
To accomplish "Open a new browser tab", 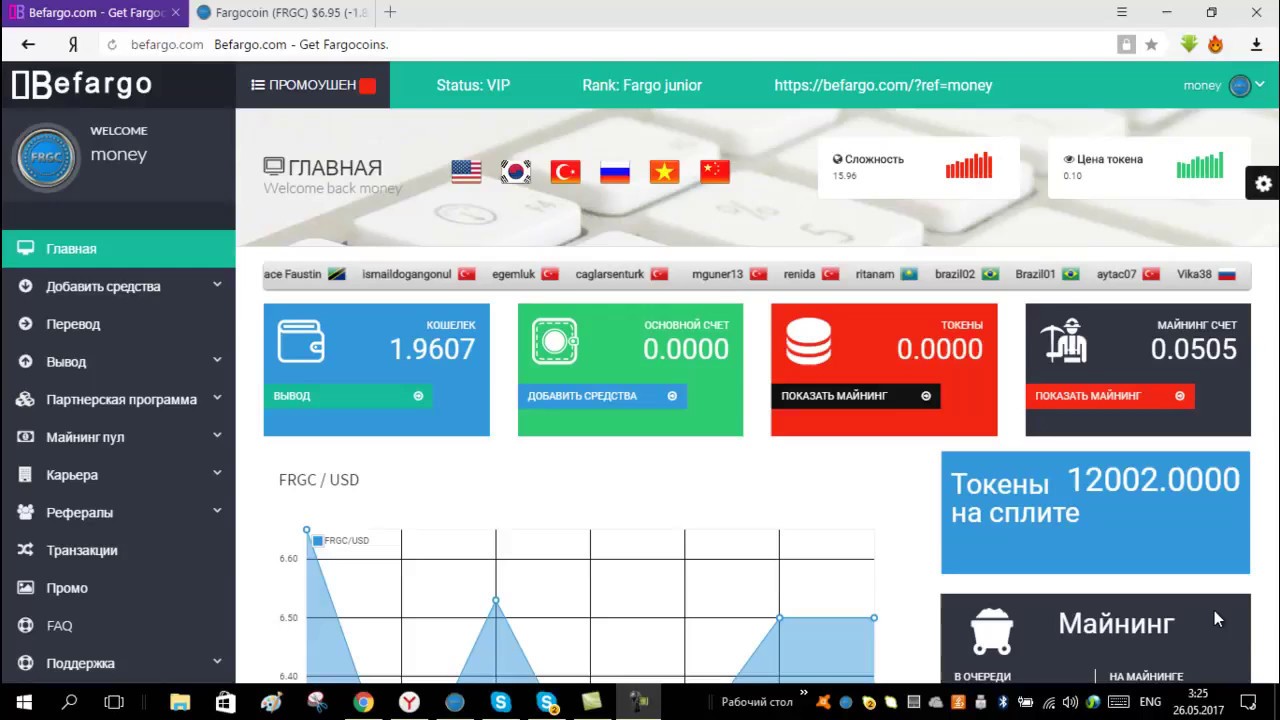I will pyautogui.click(x=390, y=12).
